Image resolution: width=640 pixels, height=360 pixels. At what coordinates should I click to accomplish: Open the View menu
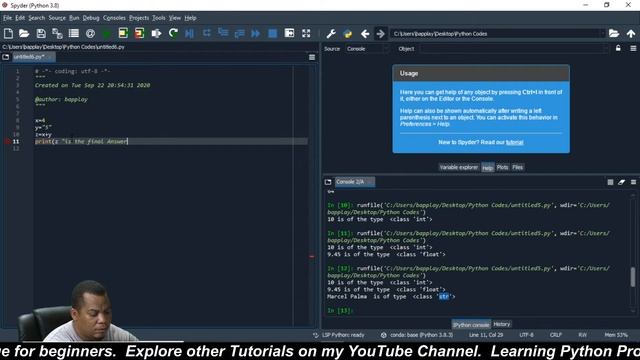coord(175,18)
